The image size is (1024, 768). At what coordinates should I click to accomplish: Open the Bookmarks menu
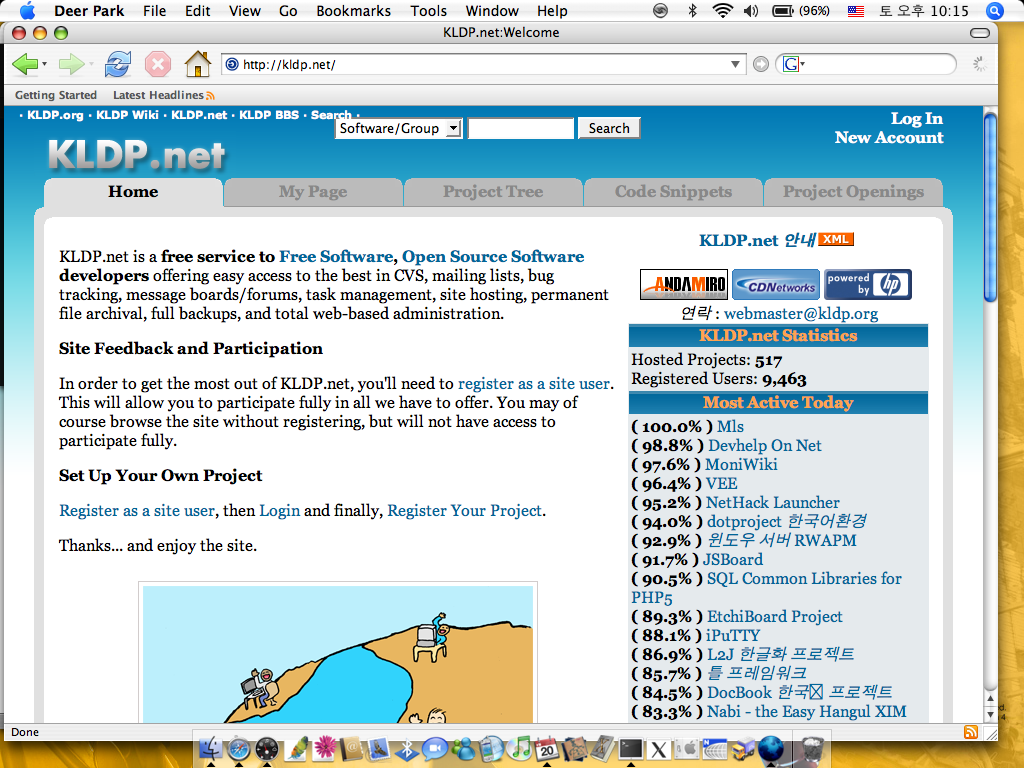pos(353,10)
